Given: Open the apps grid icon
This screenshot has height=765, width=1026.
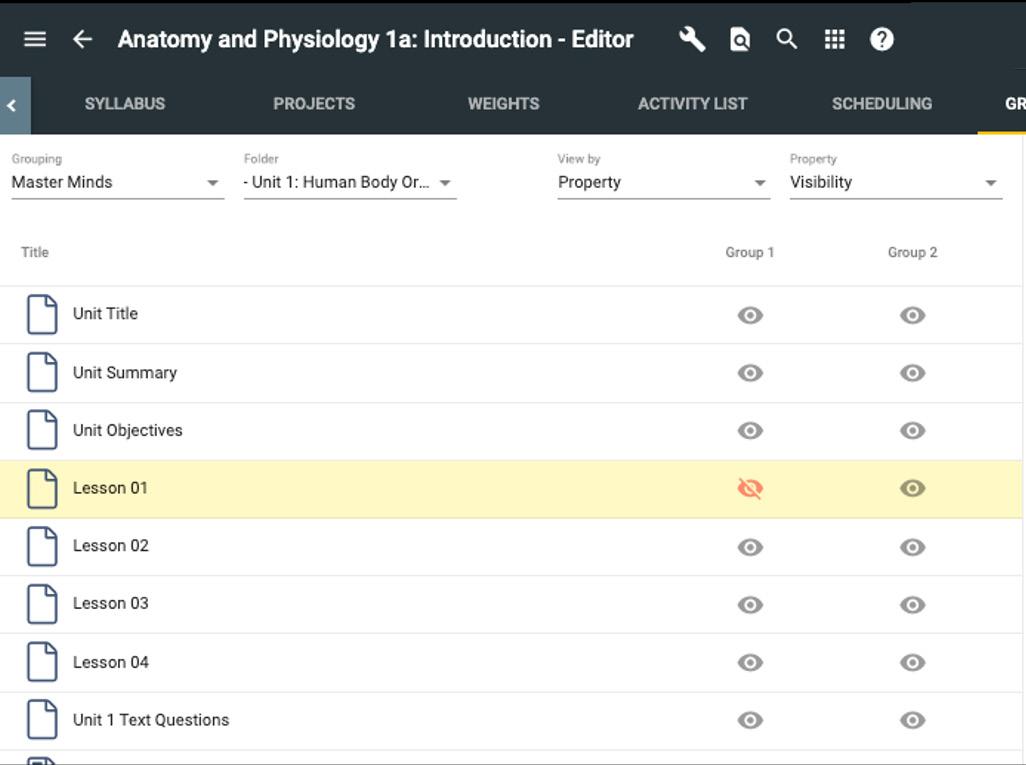Looking at the screenshot, I should (834, 39).
